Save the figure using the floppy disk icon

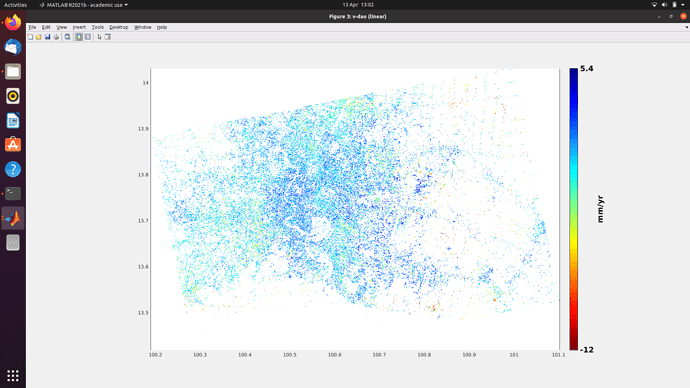(x=48, y=37)
